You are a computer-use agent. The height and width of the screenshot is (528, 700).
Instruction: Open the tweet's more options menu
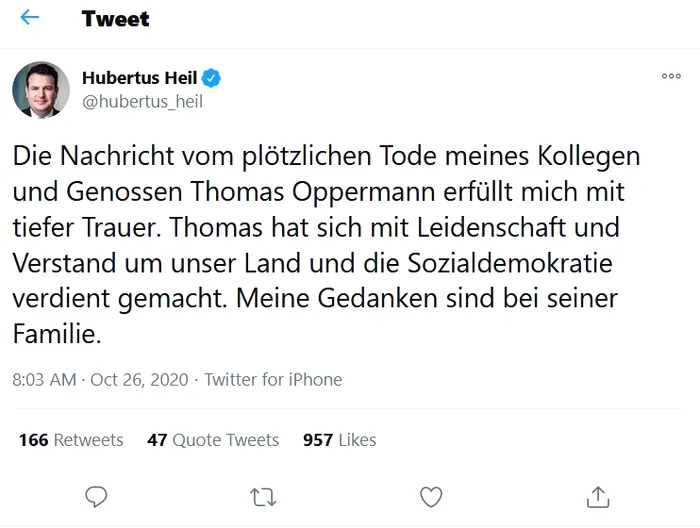(x=670, y=77)
